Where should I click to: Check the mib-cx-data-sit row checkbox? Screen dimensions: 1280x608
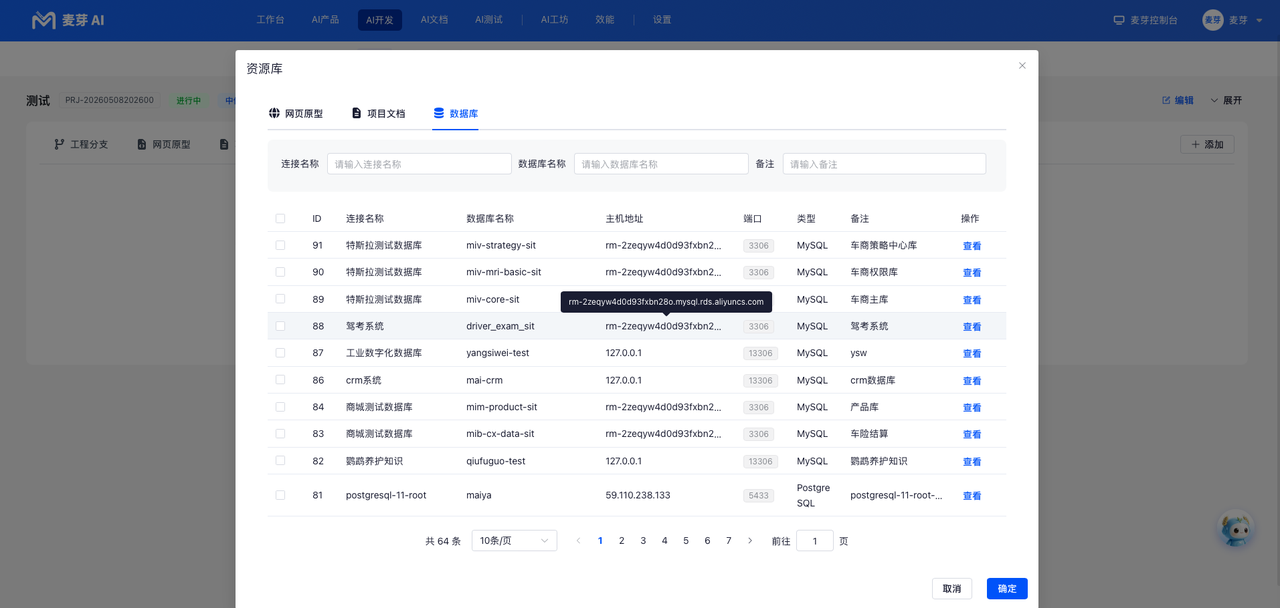click(280, 434)
